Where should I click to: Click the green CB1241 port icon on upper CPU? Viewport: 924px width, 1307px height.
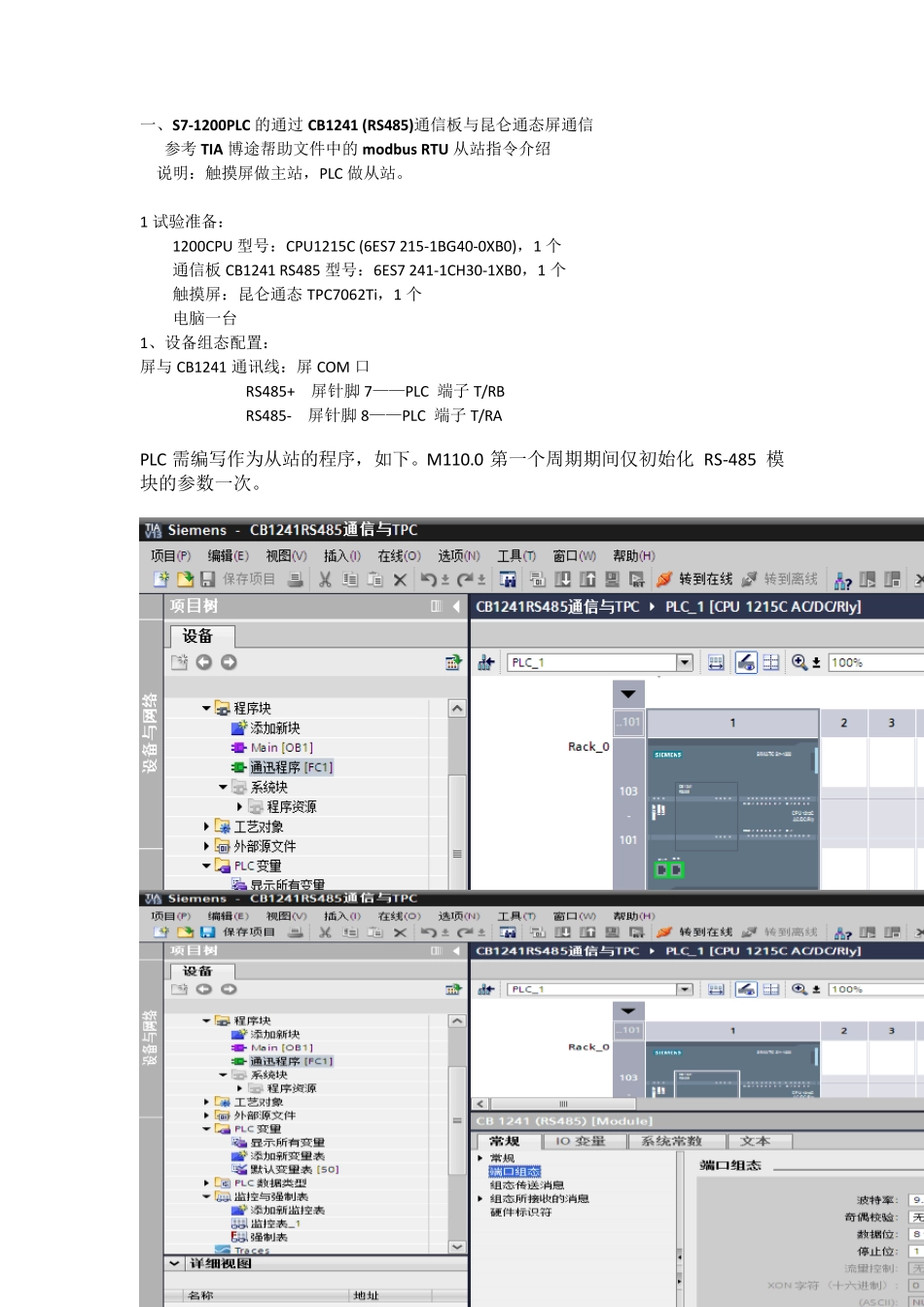[668, 868]
